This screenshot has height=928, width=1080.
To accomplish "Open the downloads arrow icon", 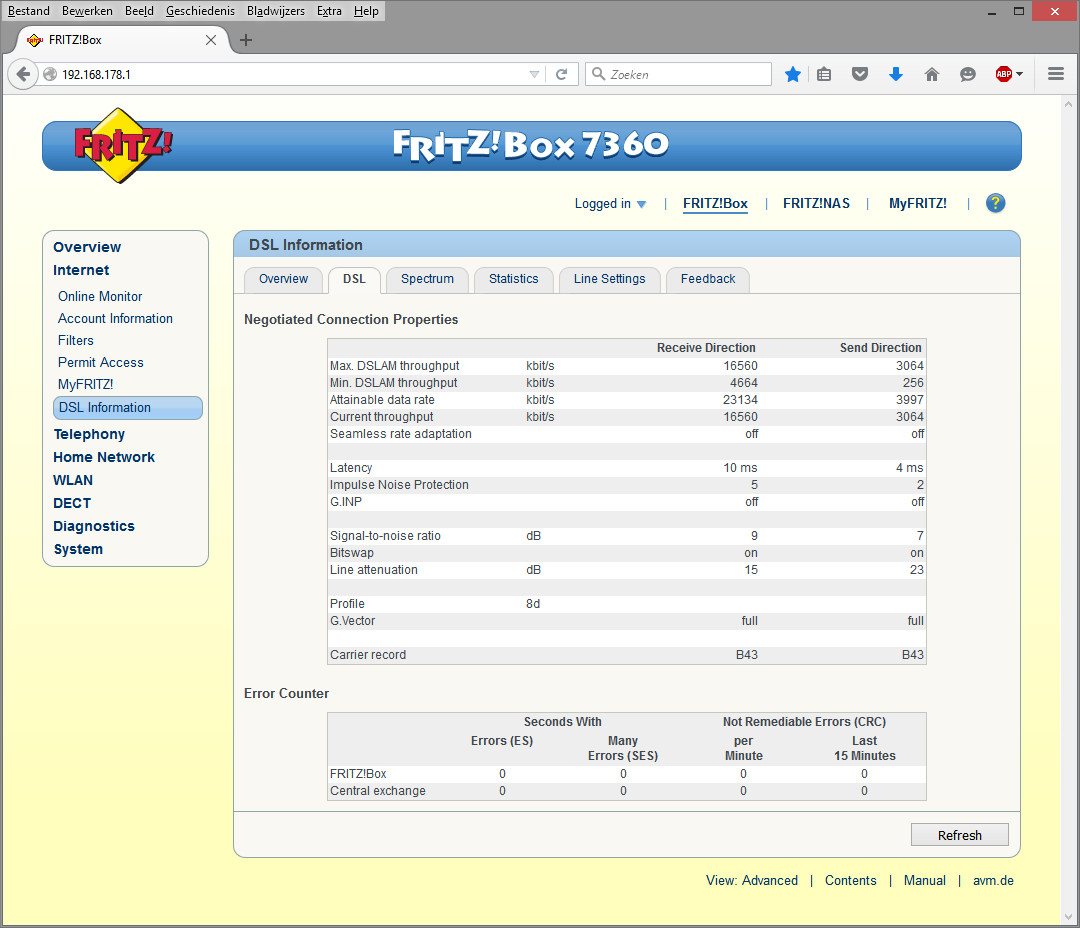I will coord(896,74).
